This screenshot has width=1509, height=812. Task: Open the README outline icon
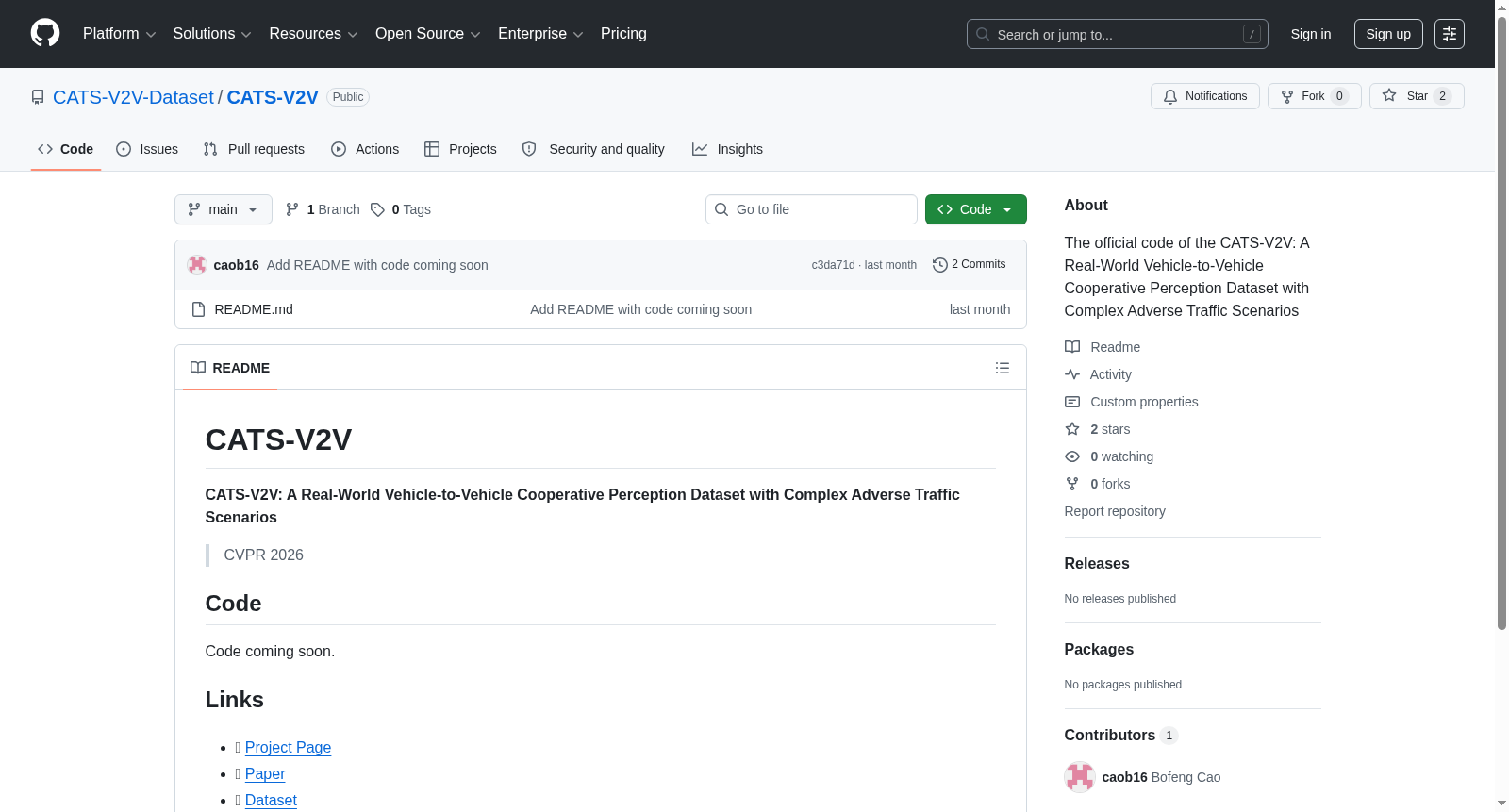click(1003, 368)
